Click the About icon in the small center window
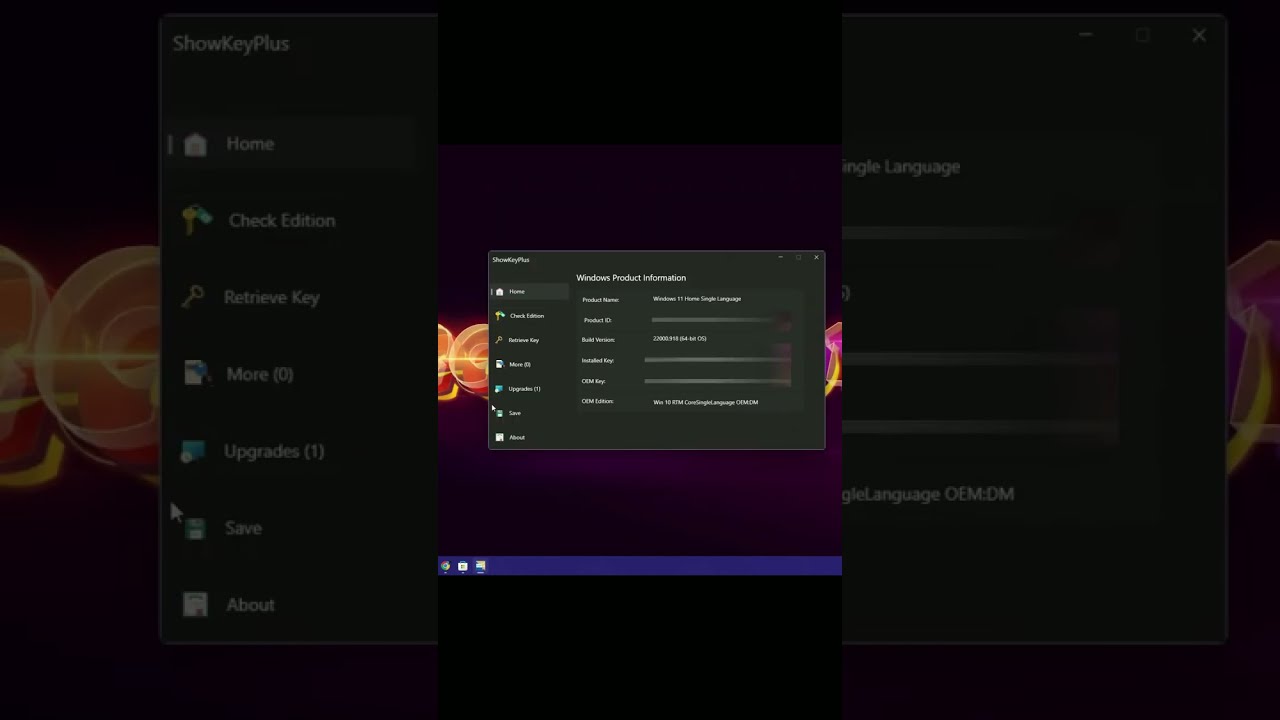The width and height of the screenshot is (1280, 720). 500,437
